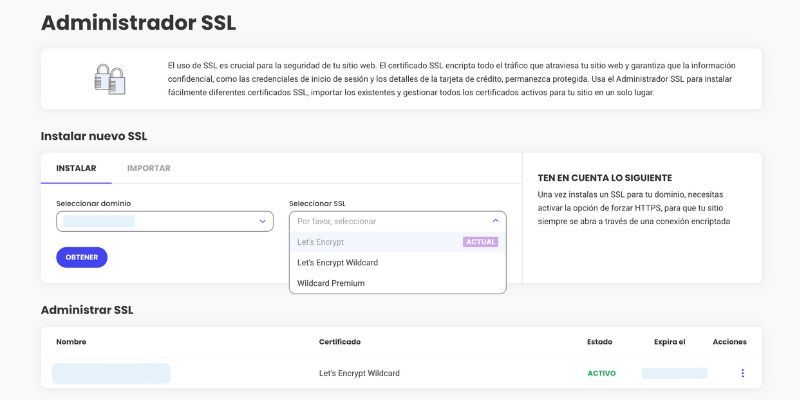Choose Wildcard Premium option
Screen dimensions: 800x400
[x=398, y=283]
